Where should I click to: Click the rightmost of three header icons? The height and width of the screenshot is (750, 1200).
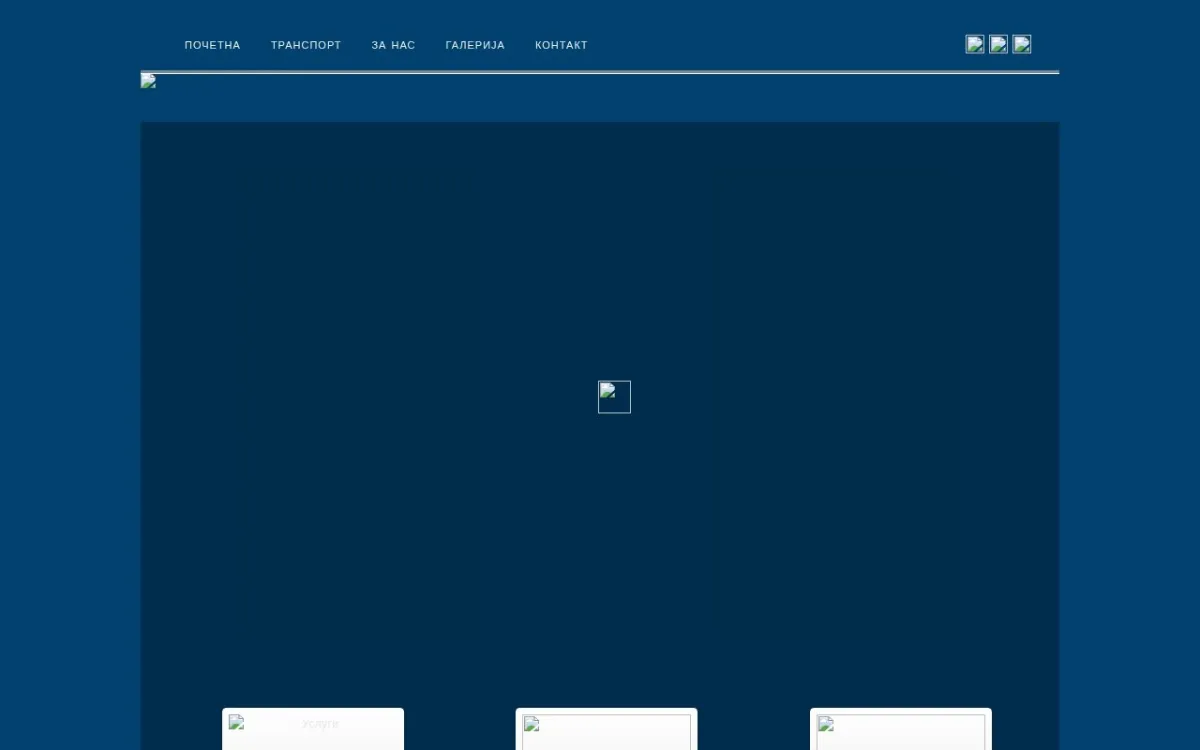[1021, 44]
